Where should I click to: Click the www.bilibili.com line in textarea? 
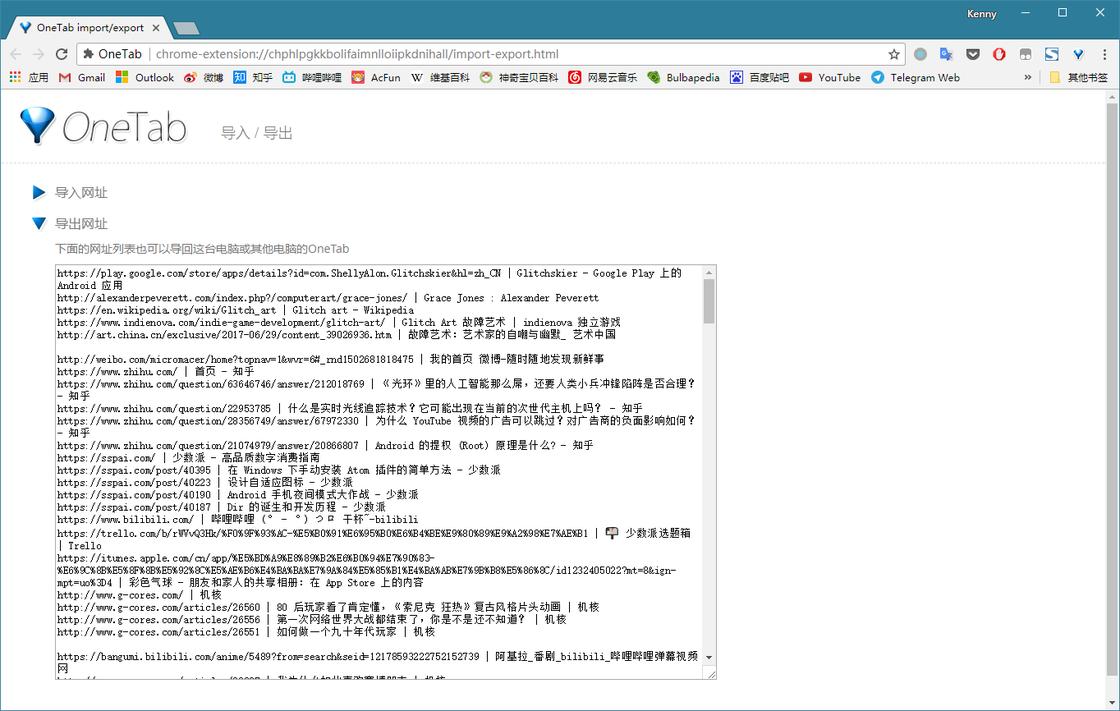click(238, 519)
